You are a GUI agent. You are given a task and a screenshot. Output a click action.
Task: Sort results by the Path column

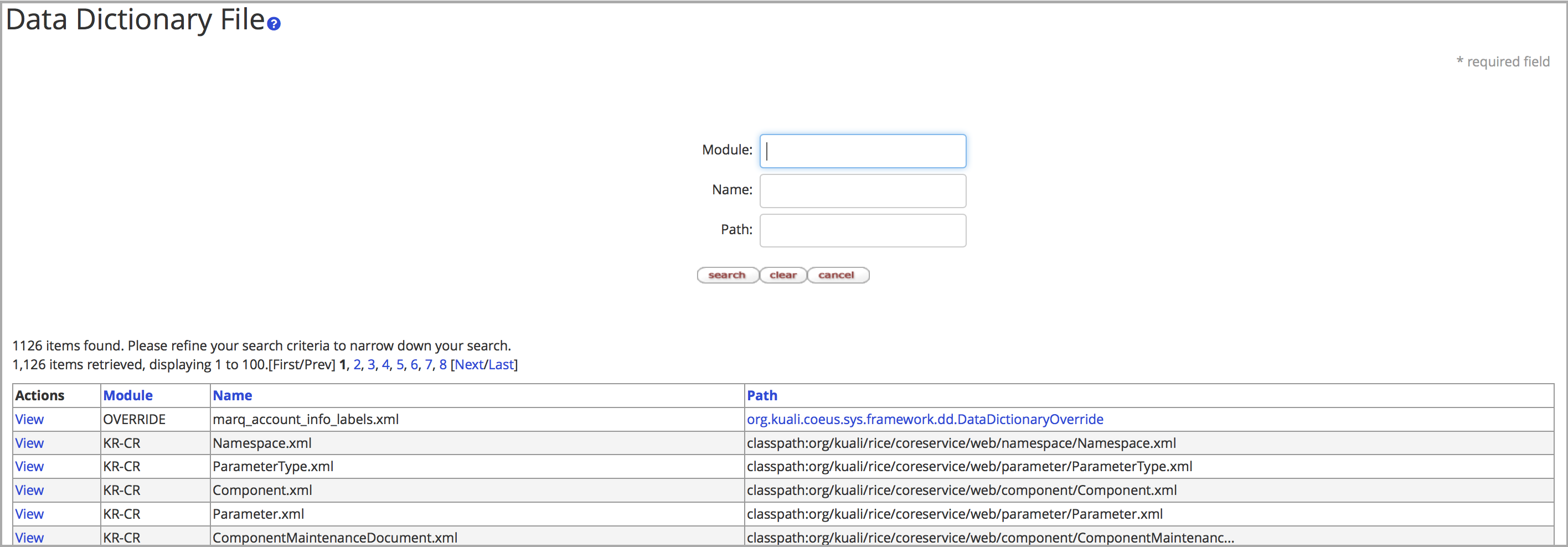coord(762,395)
